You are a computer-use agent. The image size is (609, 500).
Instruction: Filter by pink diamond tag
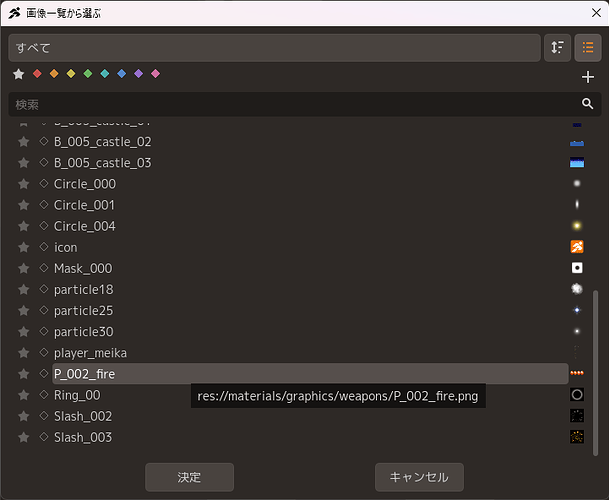pyautogui.click(x=155, y=73)
